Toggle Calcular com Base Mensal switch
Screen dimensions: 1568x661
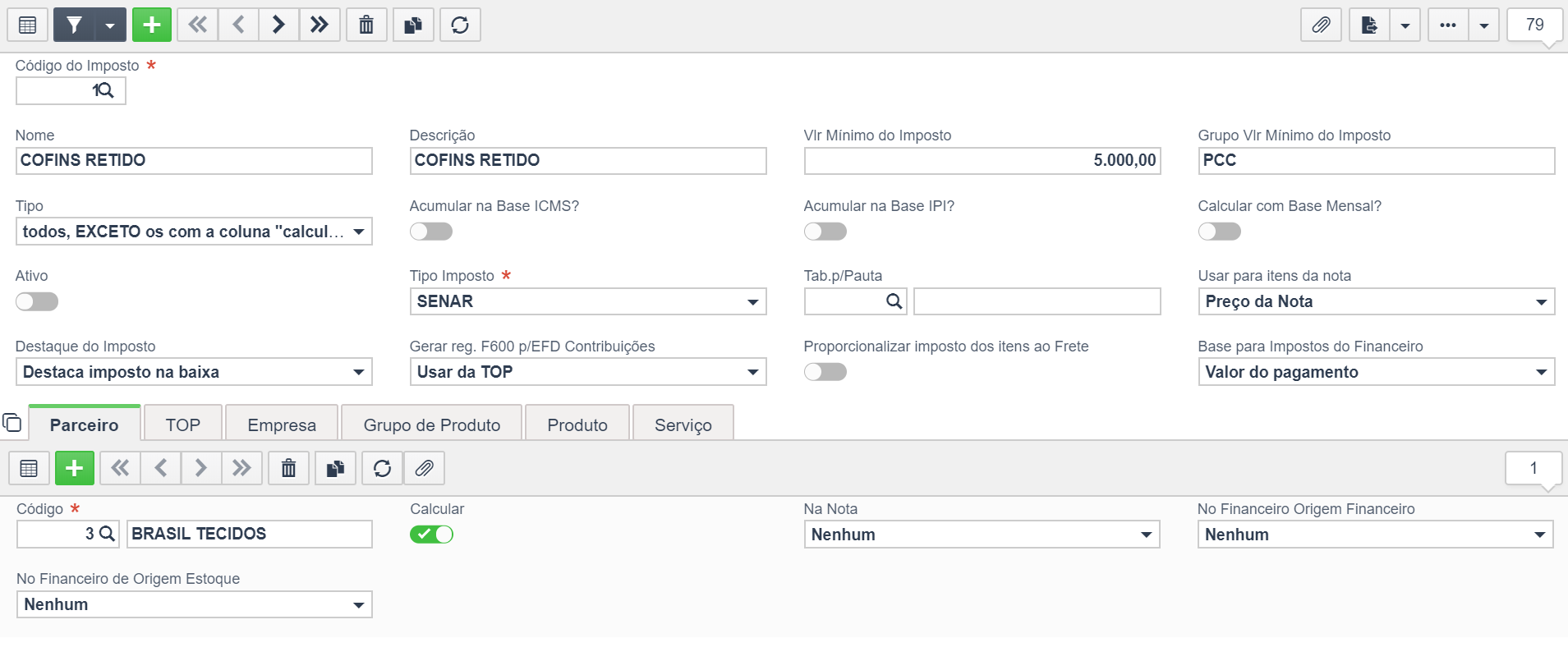click(1220, 232)
